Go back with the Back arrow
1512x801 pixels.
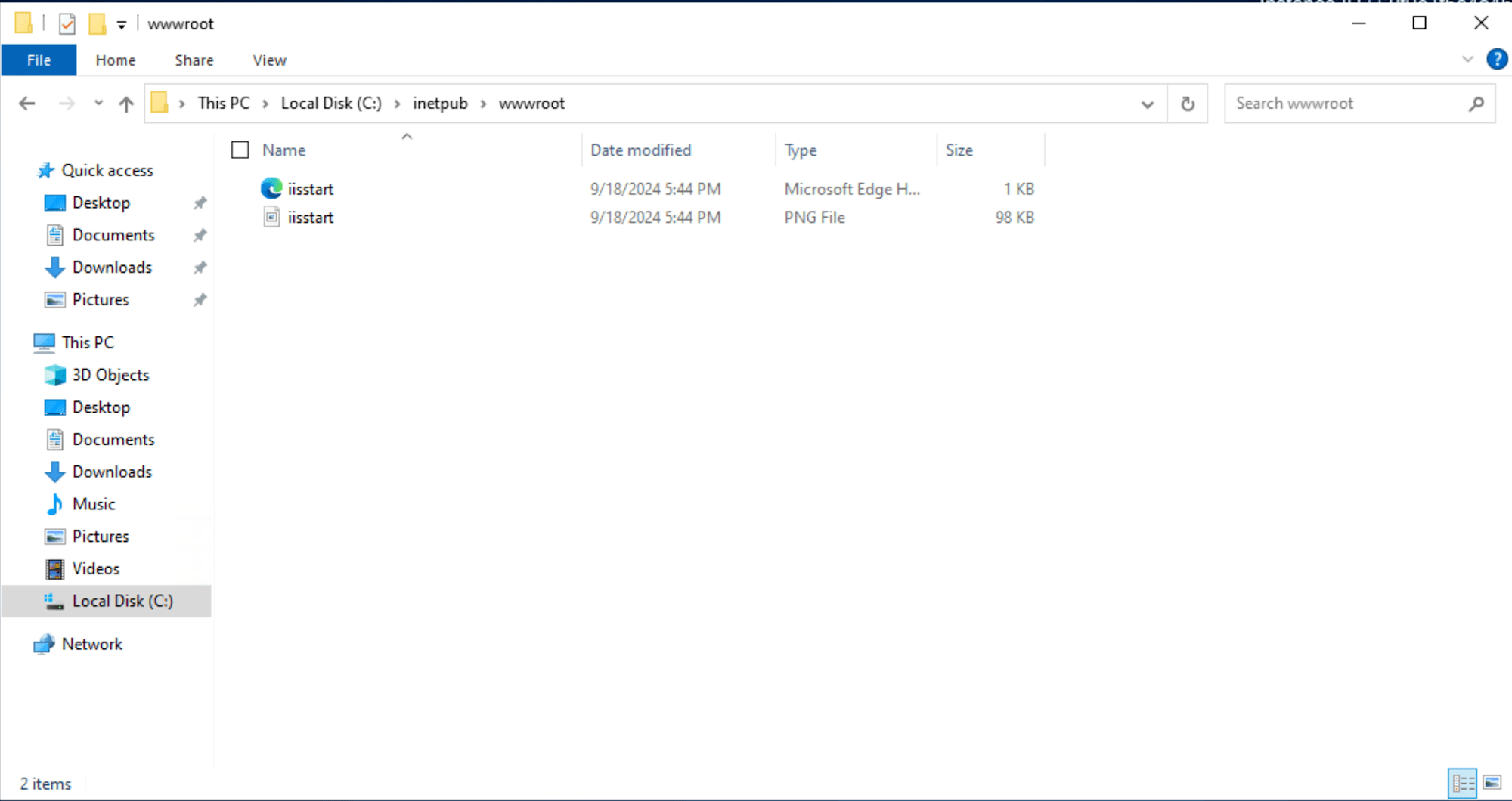coord(27,104)
